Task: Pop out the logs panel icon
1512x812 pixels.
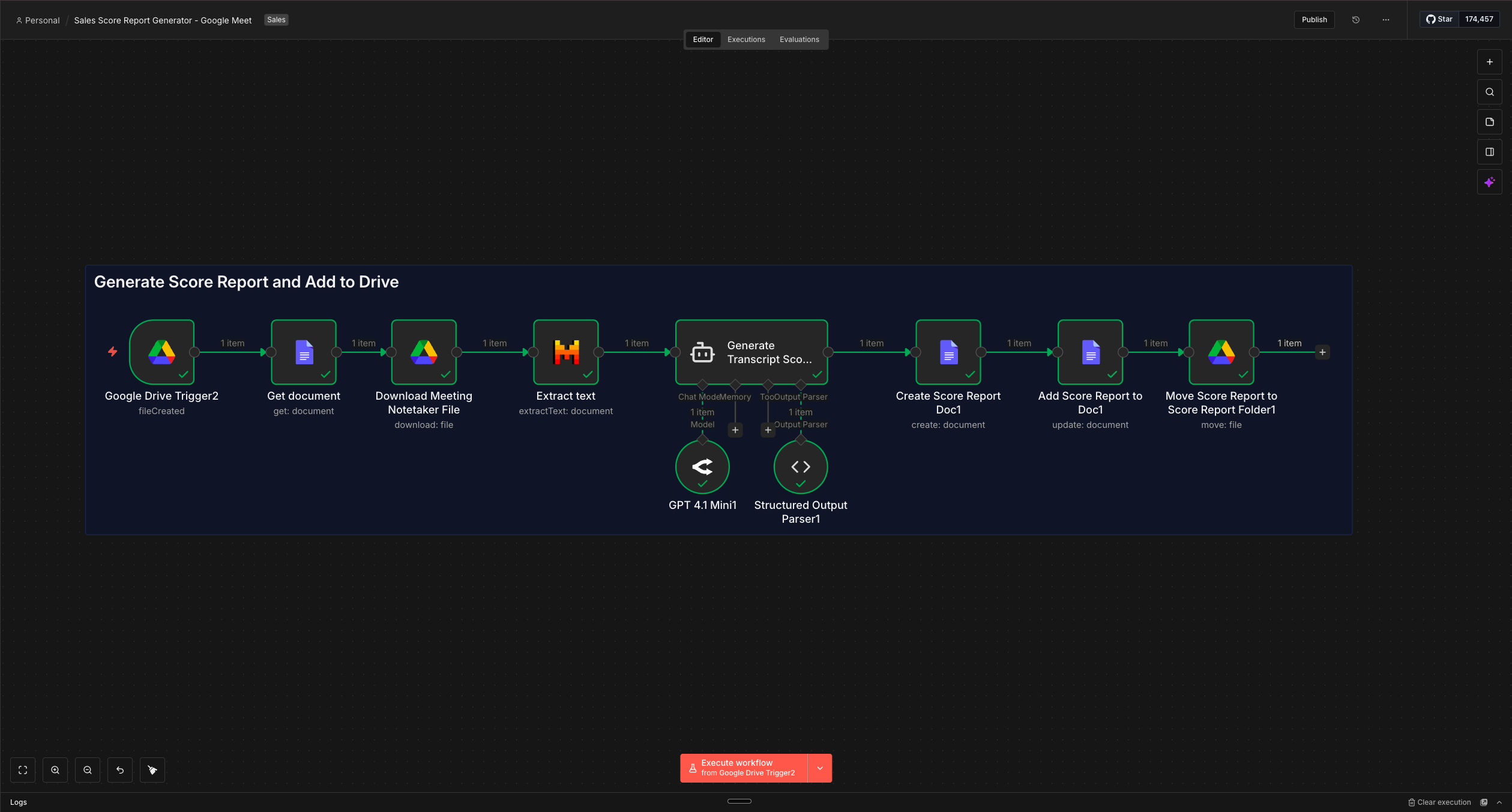Action: [1484, 802]
